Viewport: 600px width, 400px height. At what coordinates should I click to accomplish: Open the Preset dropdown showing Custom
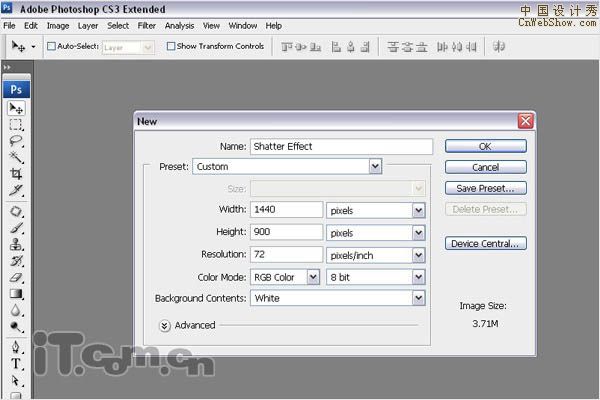pyautogui.click(x=287, y=167)
